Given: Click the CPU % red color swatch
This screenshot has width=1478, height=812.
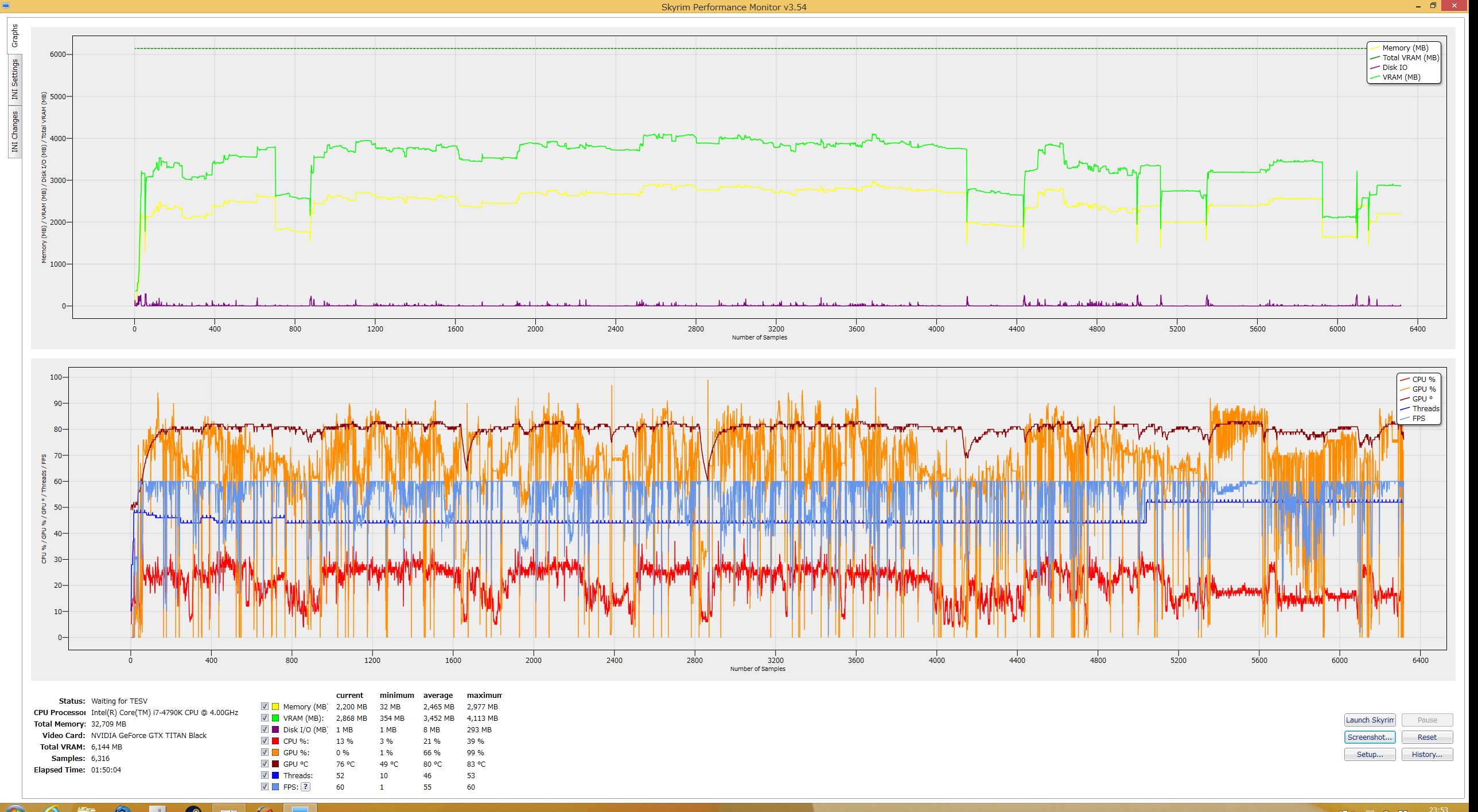Looking at the screenshot, I should coord(275,741).
